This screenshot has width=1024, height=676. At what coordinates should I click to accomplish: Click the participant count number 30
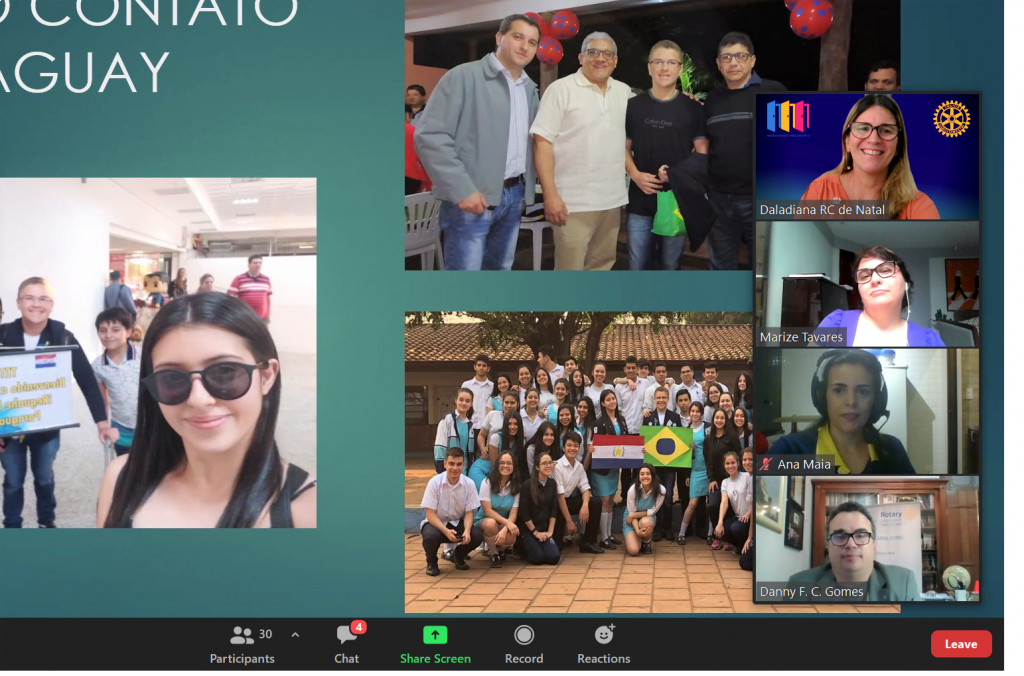pos(266,634)
